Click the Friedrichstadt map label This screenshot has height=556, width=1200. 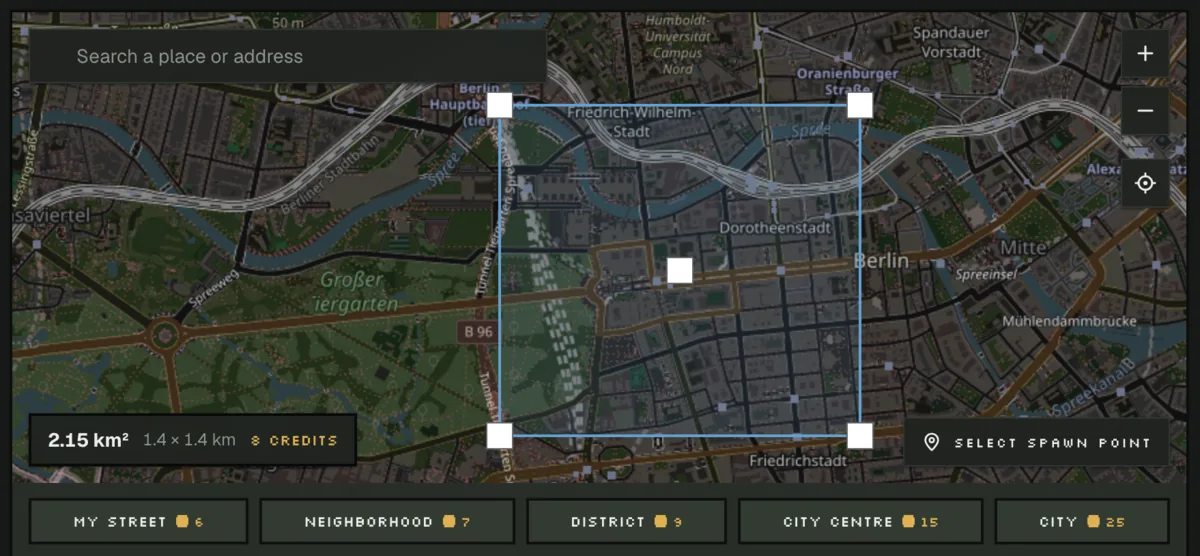click(x=798, y=461)
